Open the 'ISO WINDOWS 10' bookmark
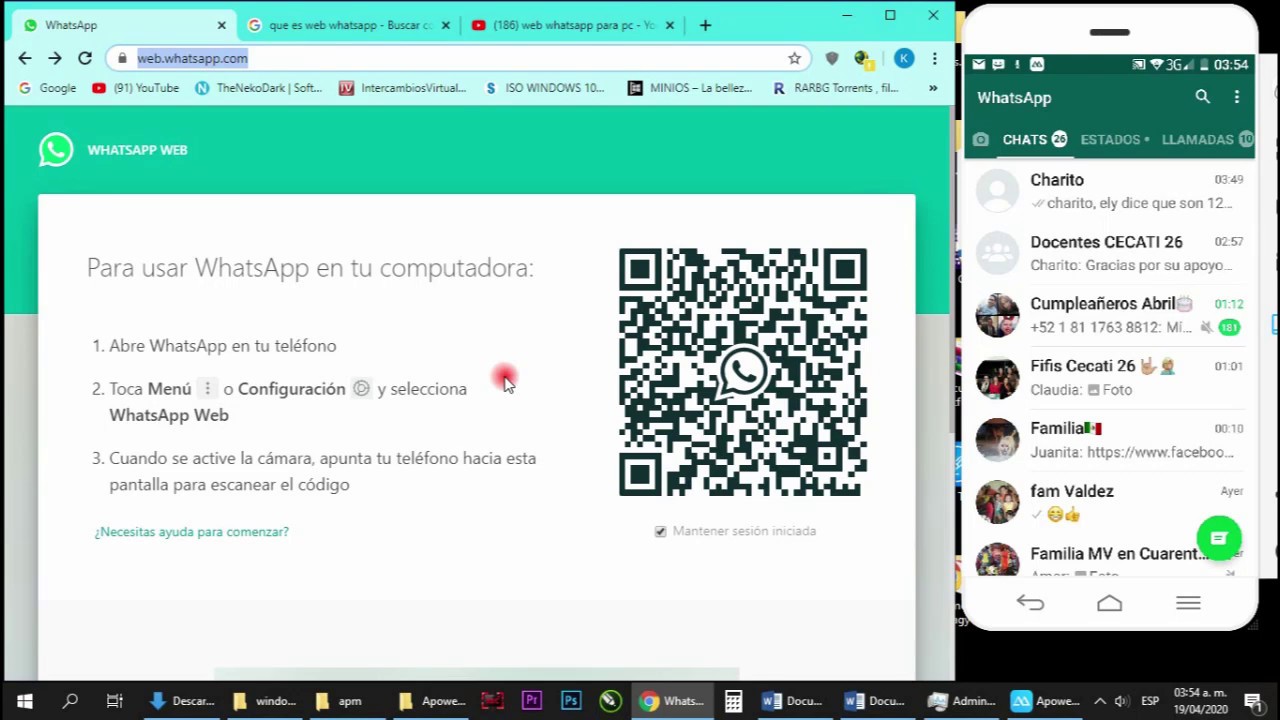 click(543, 88)
